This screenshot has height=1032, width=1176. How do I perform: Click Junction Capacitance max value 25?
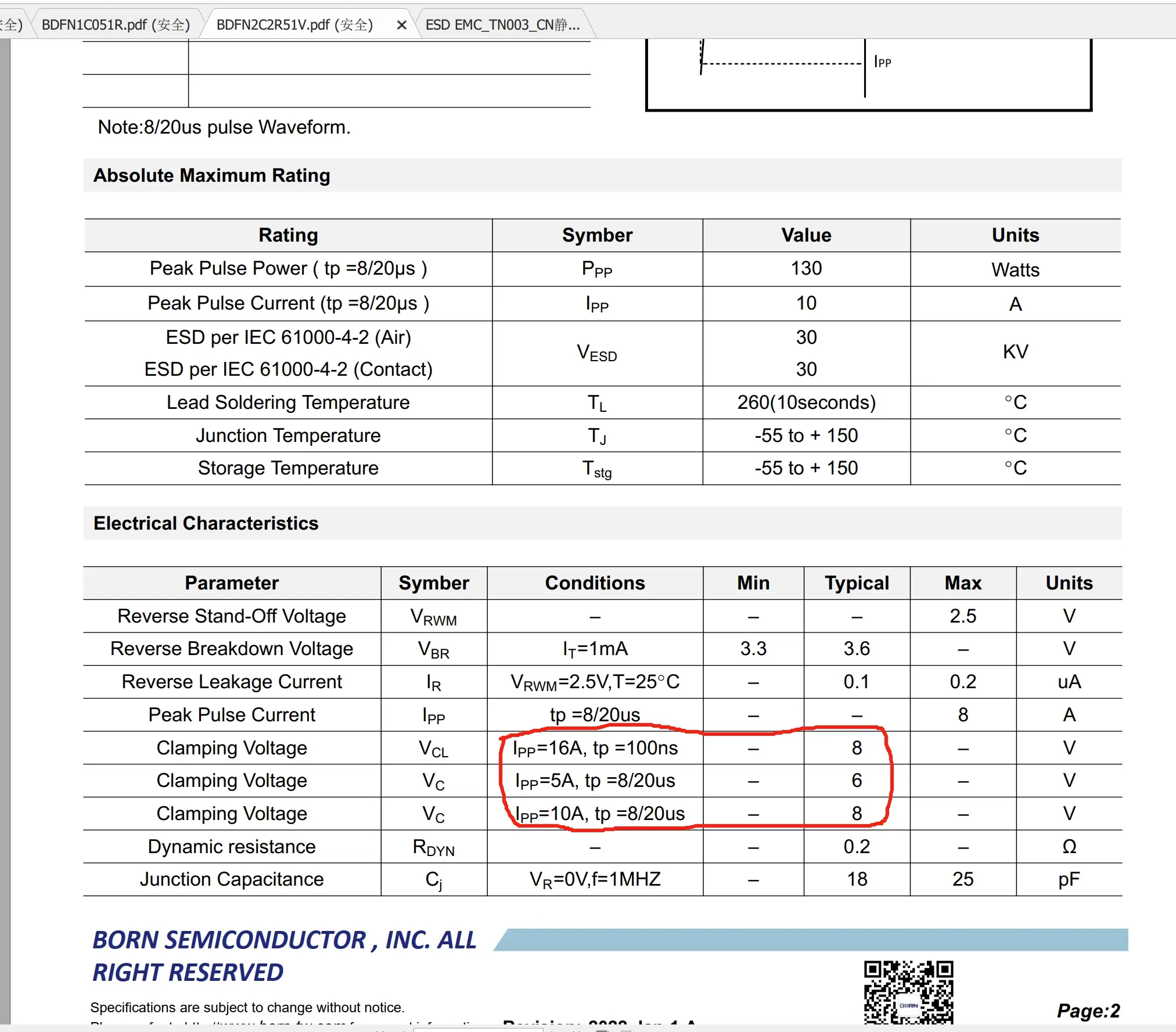pyautogui.click(x=963, y=879)
